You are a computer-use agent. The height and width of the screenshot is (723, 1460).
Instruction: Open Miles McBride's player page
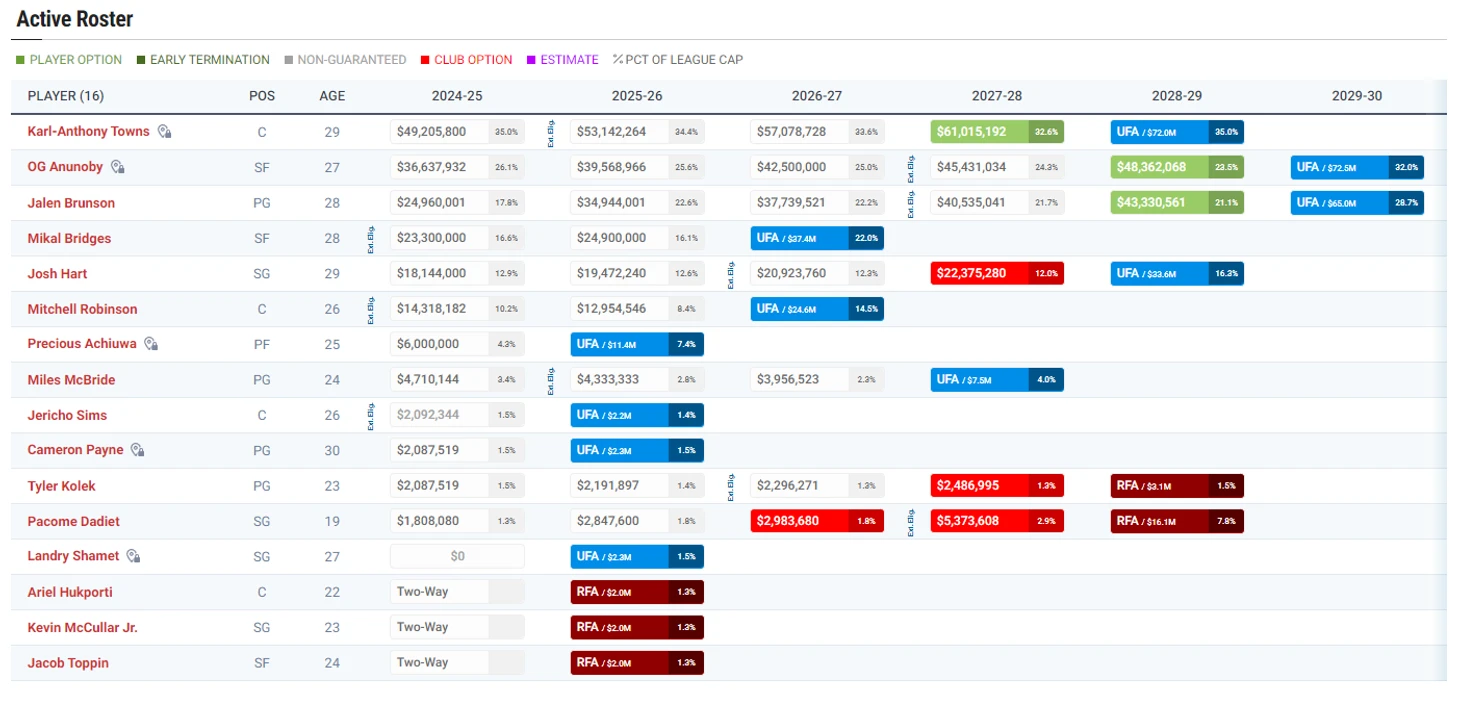pyautogui.click(x=71, y=380)
